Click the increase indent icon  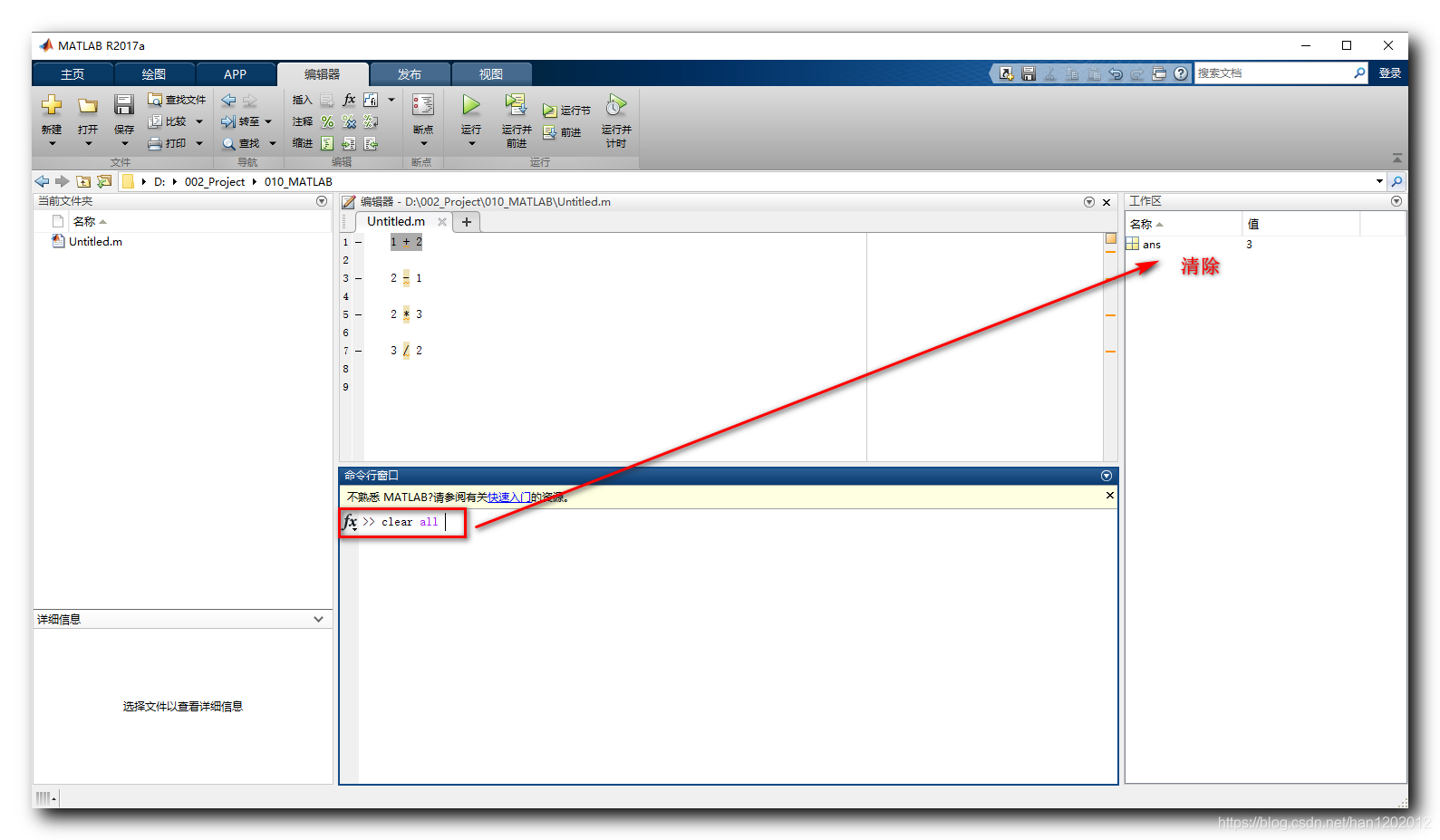(x=349, y=143)
